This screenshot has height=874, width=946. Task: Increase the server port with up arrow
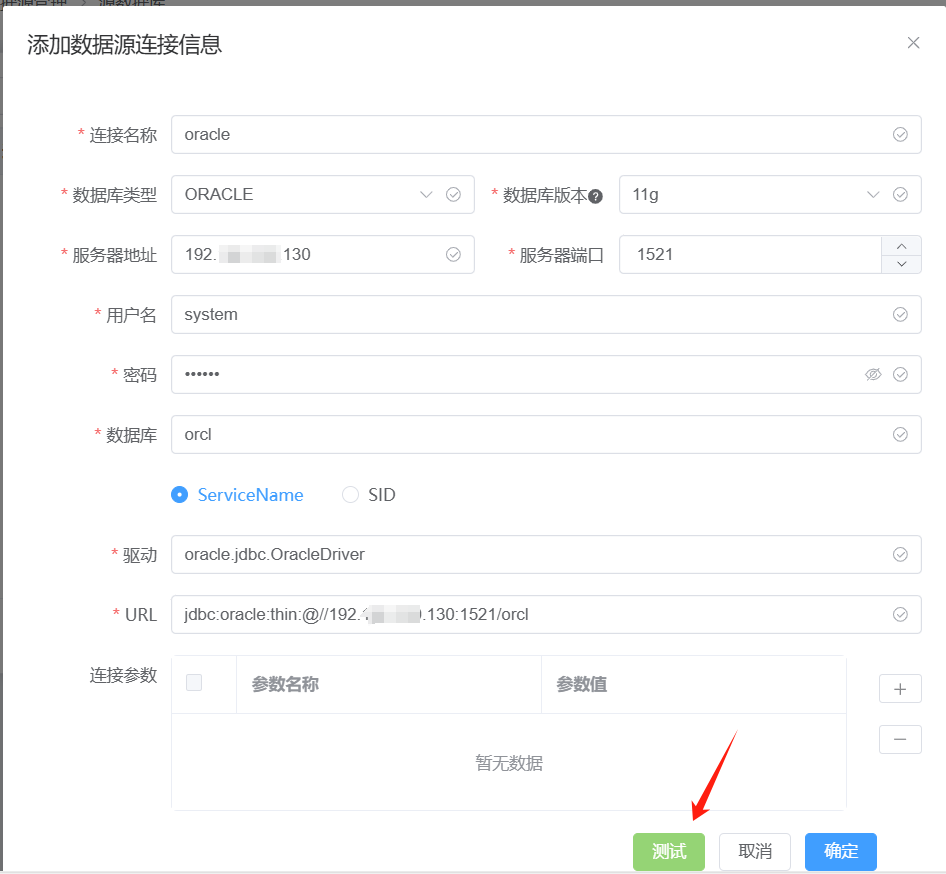pos(901,246)
